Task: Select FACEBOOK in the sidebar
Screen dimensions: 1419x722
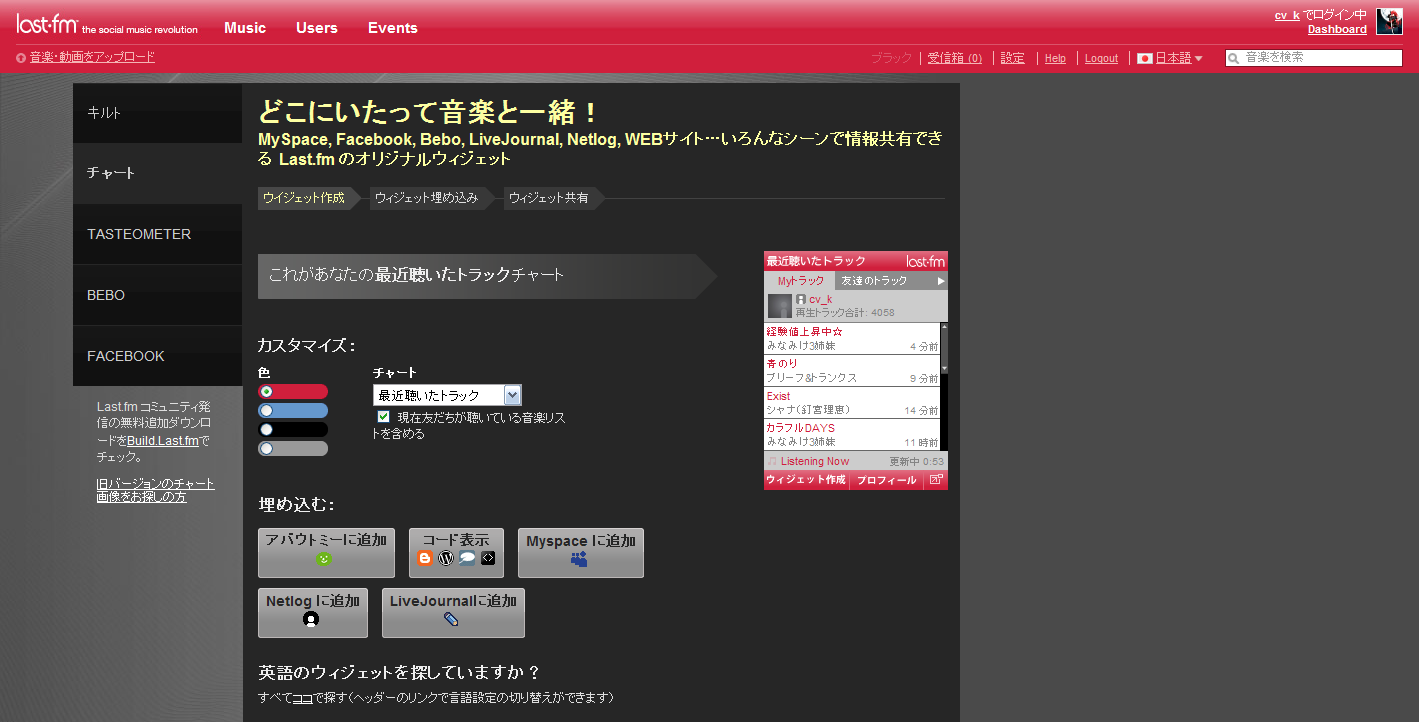Action: [157, 356]
